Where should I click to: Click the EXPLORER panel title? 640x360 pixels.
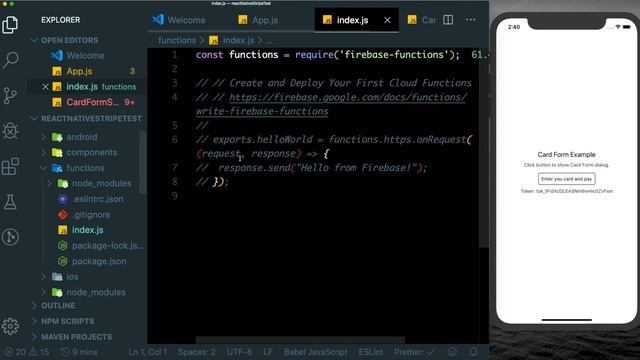60,20
